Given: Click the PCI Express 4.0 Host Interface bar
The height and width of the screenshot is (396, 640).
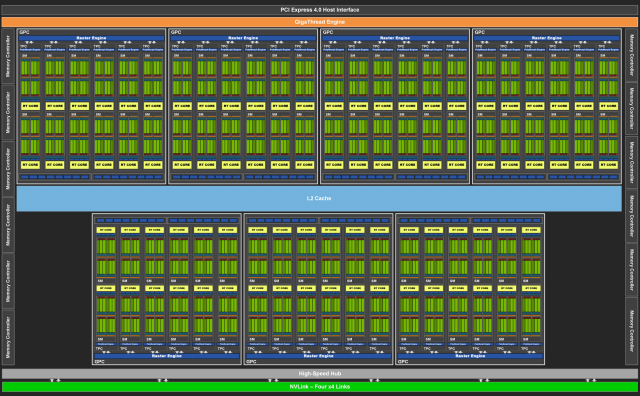Looking at the screenshot, I should tap(320, 10).
